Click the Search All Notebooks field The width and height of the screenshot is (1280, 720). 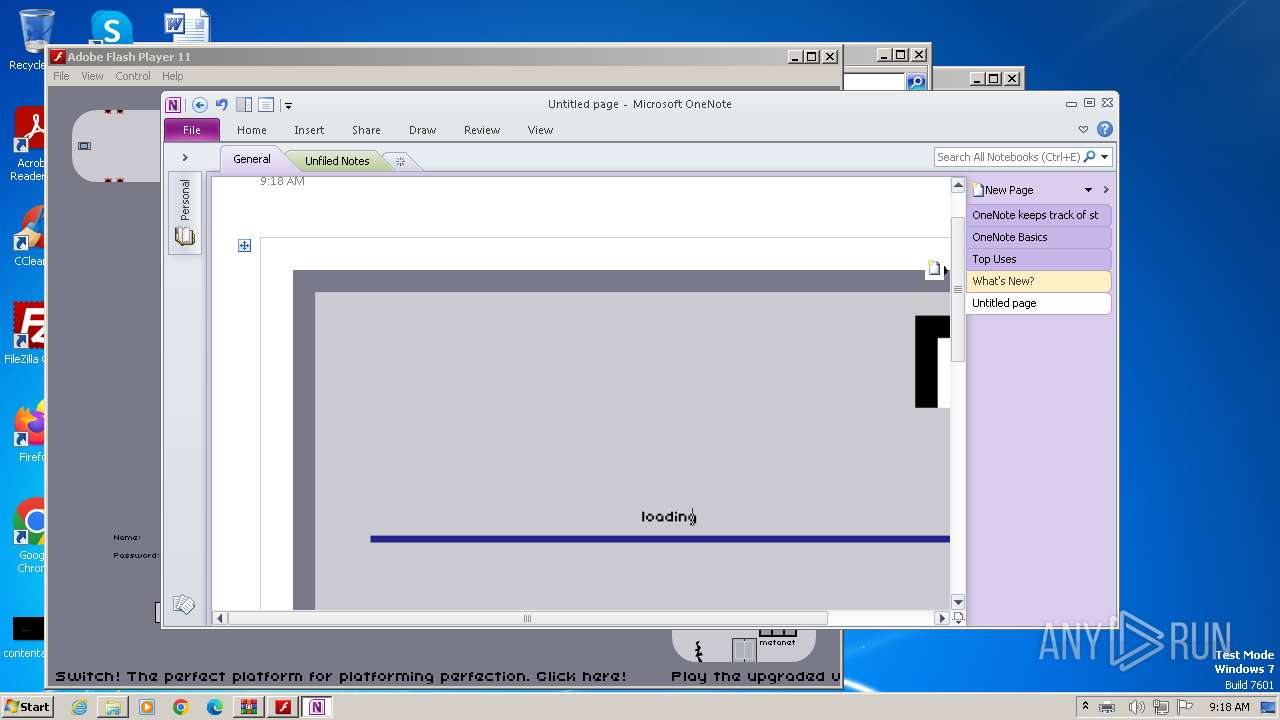pyautogui.click(x=1008, y=157)
